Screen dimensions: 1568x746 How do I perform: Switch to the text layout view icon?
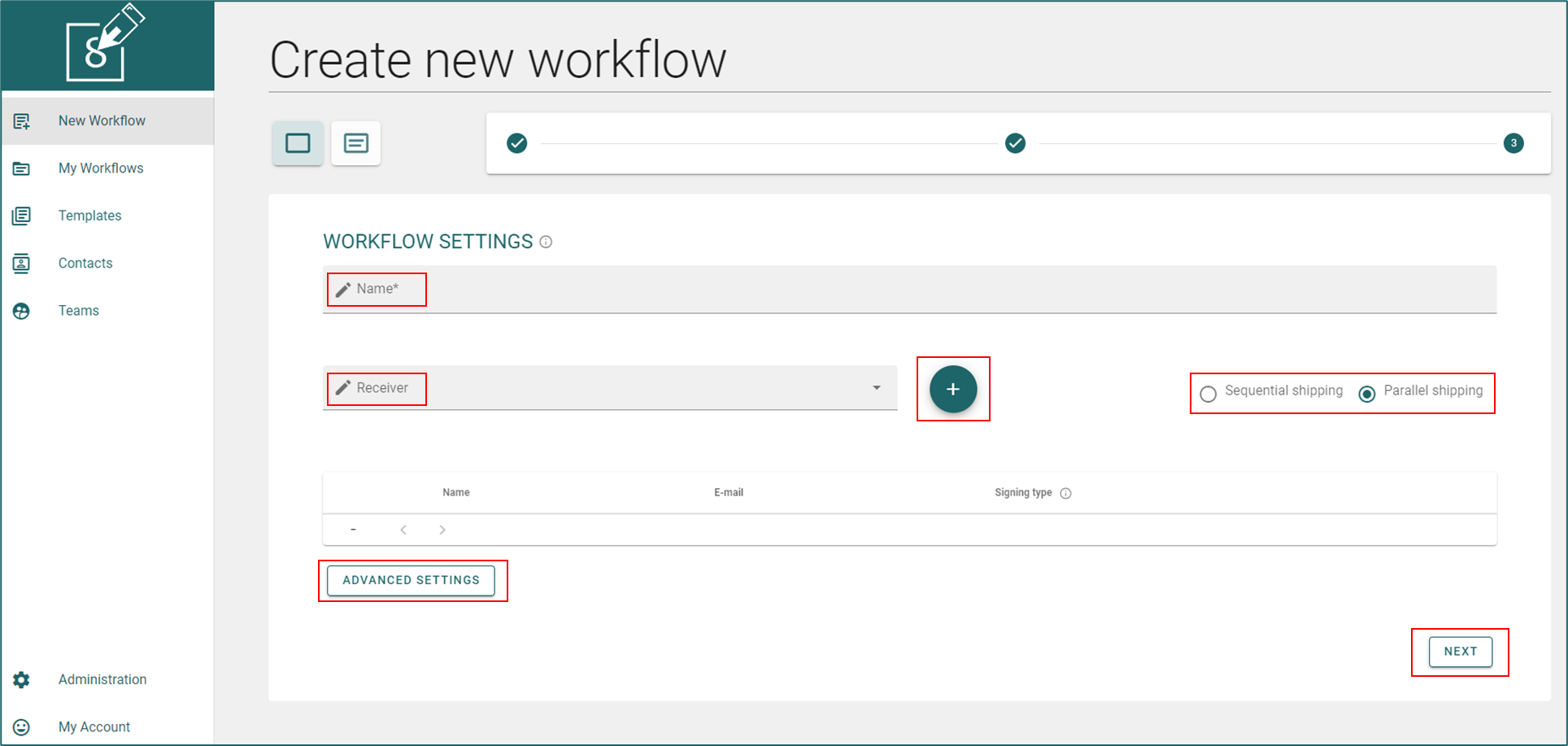(356, 143)
